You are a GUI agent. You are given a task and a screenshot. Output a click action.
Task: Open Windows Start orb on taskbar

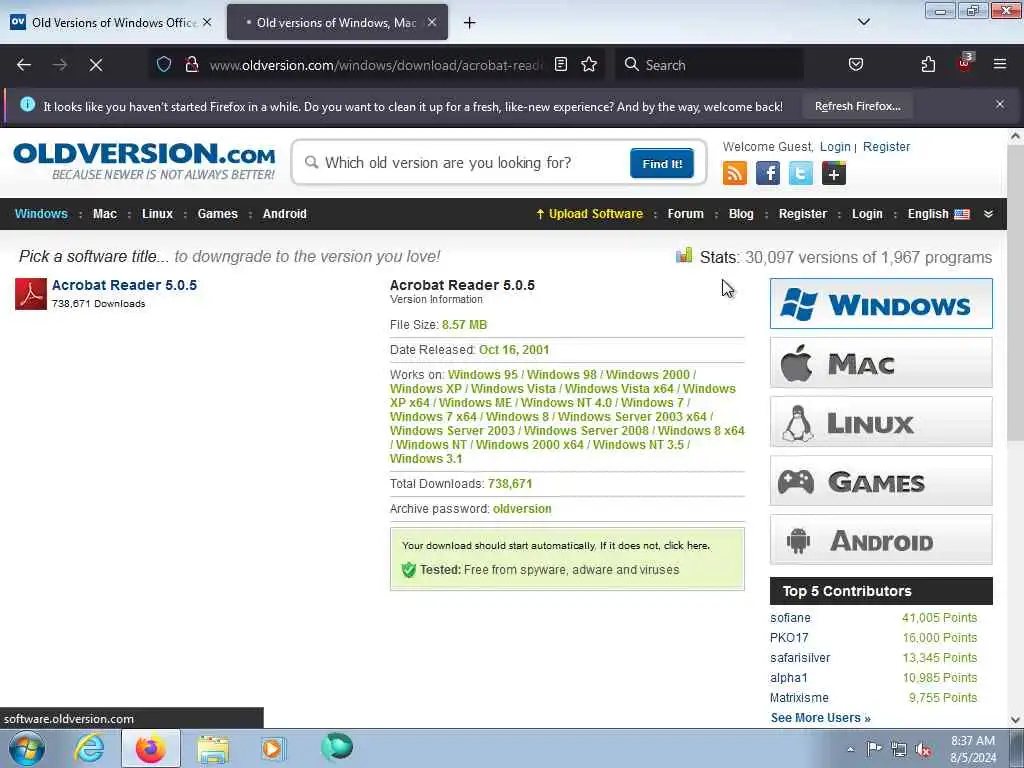pyautogui.click(x=27, y=748)
